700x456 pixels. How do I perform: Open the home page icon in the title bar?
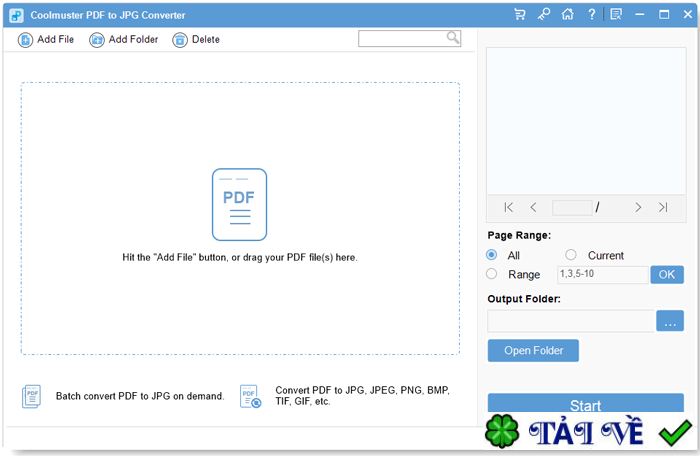pyautogui.click(x=567, y=15)
